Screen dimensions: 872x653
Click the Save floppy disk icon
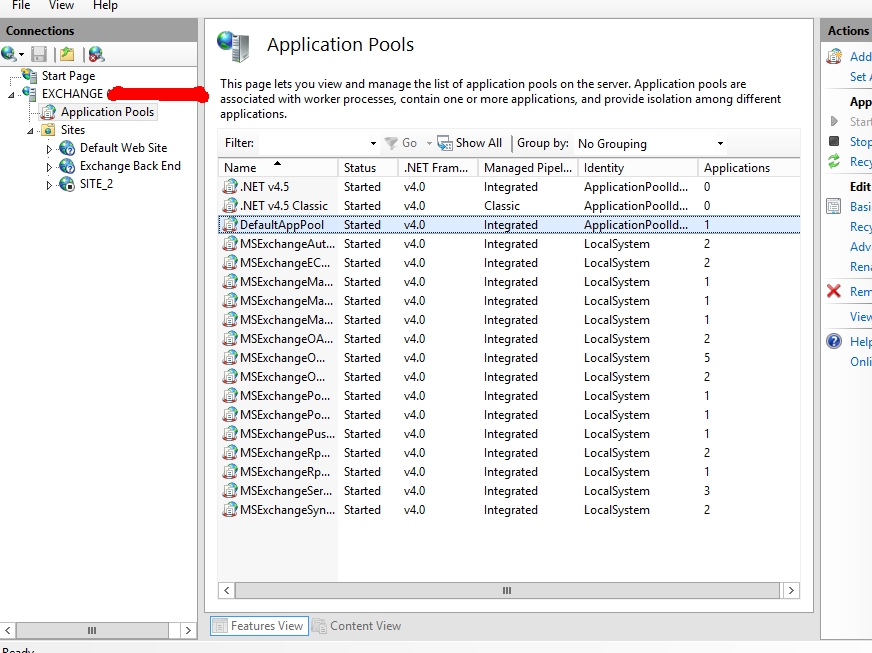39,54
